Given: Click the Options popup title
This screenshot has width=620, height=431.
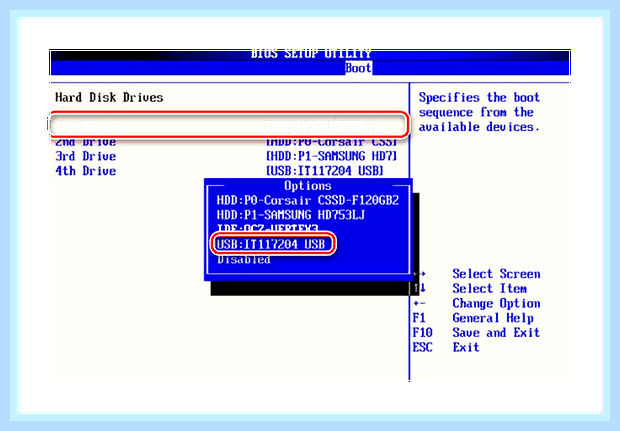Looking at the screenshot, I should pyautogui.click(x=308, y=186).
